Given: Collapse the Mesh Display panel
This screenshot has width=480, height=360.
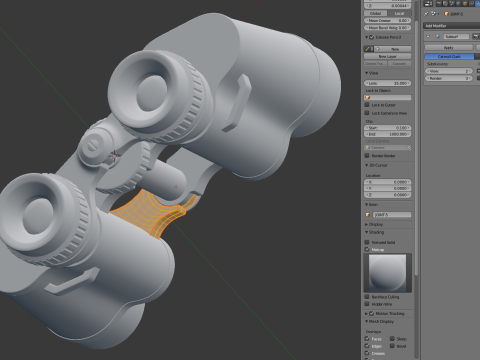Looking at the screenshot, I should tap(367, 322).
